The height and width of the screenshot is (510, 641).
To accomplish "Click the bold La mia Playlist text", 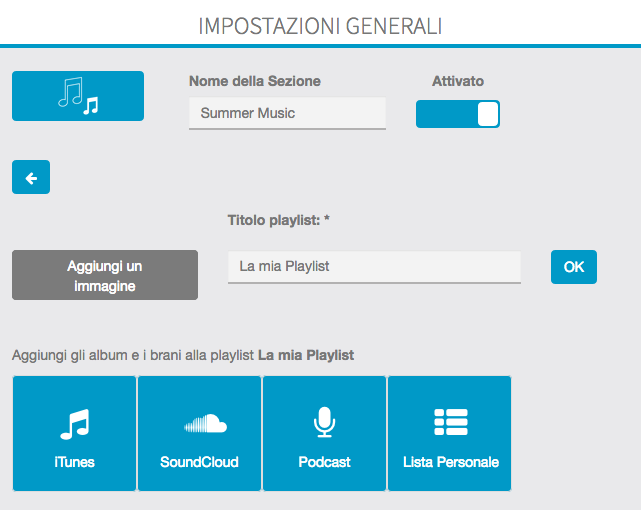I will tap(306, 355).
